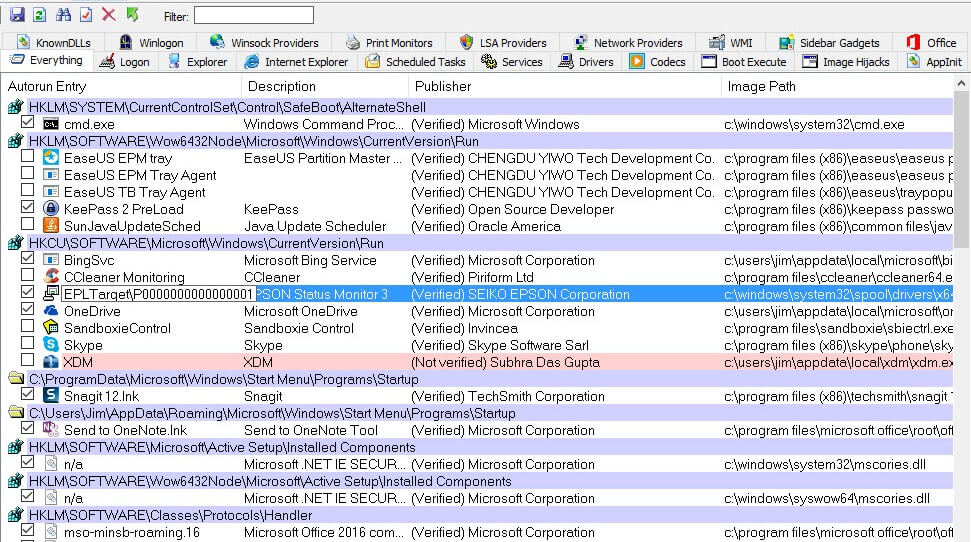
Task: Enable the CCleaner Monitoring checkbox
Action: pos(27,275)
